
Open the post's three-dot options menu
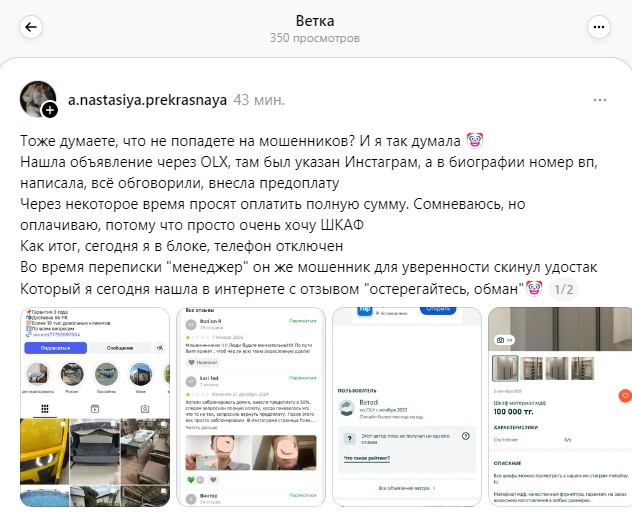pos(600,100)
